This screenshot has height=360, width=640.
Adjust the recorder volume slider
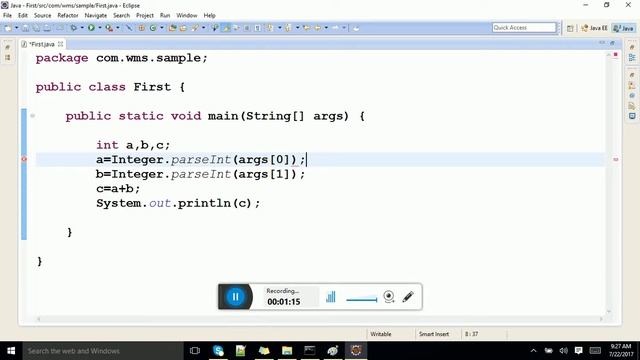(362, 299)
